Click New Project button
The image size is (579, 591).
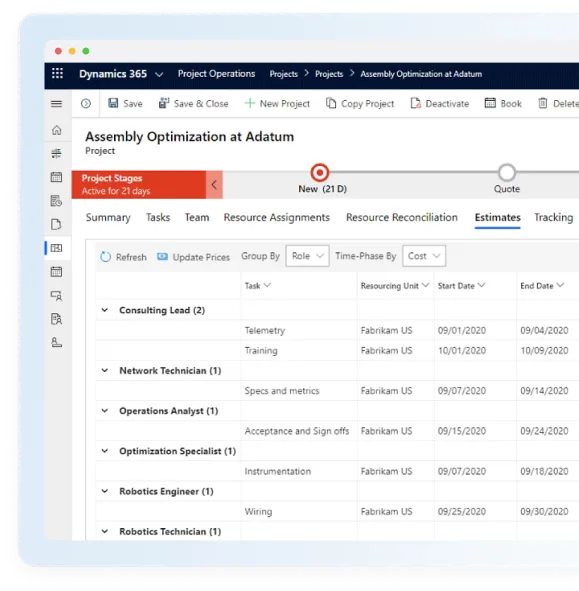(x=277, y=103)
